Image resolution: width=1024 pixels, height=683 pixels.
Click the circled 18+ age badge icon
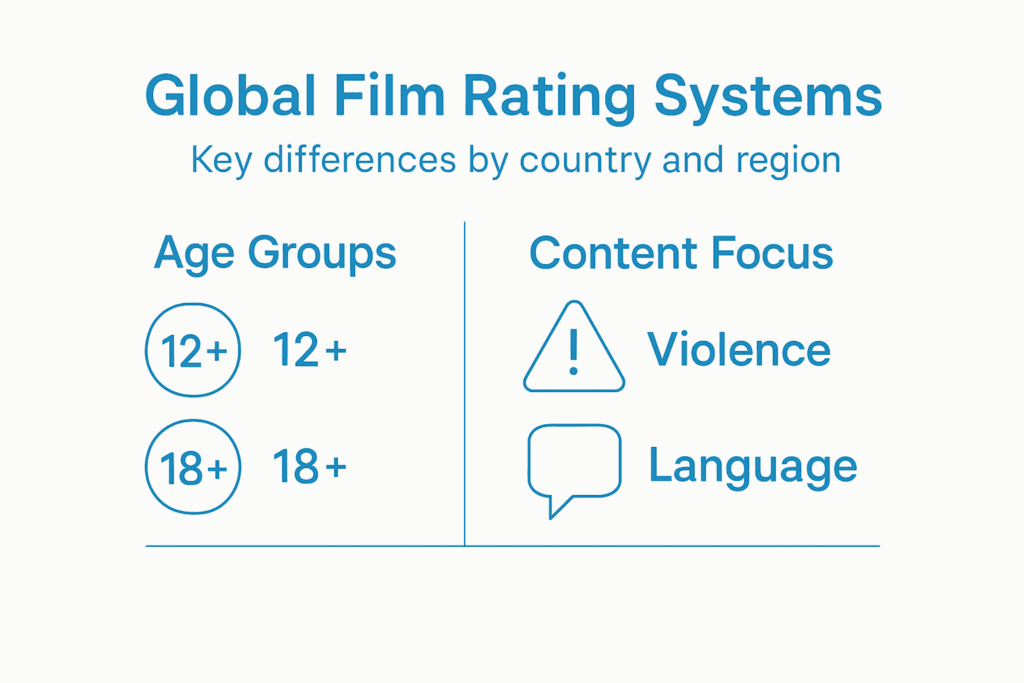click(193, 467)
